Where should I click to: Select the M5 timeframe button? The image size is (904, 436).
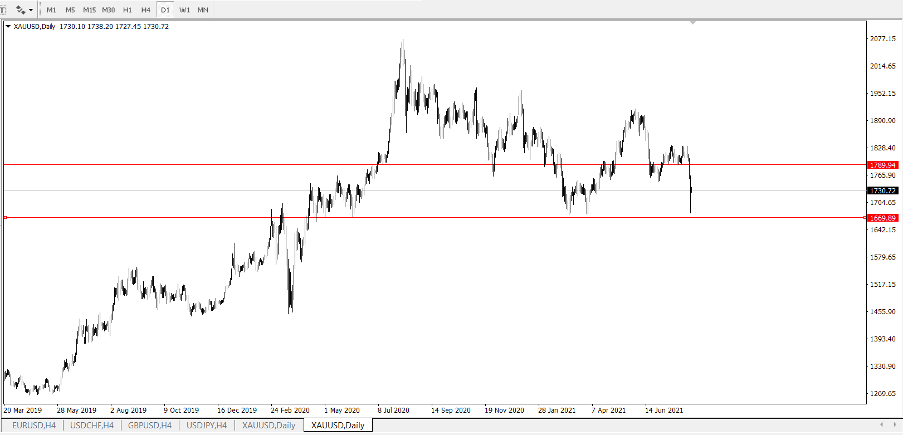(70, 9)
